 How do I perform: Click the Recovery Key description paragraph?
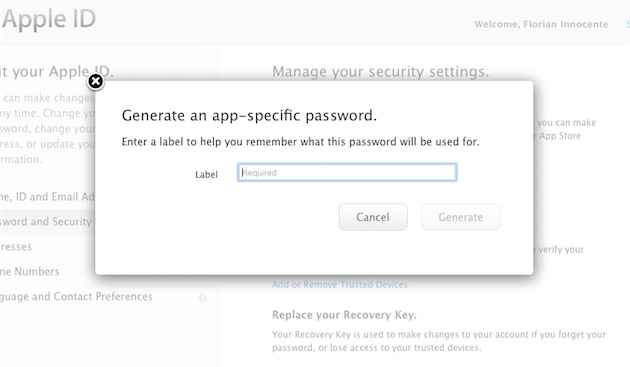[x=439, y=341]
